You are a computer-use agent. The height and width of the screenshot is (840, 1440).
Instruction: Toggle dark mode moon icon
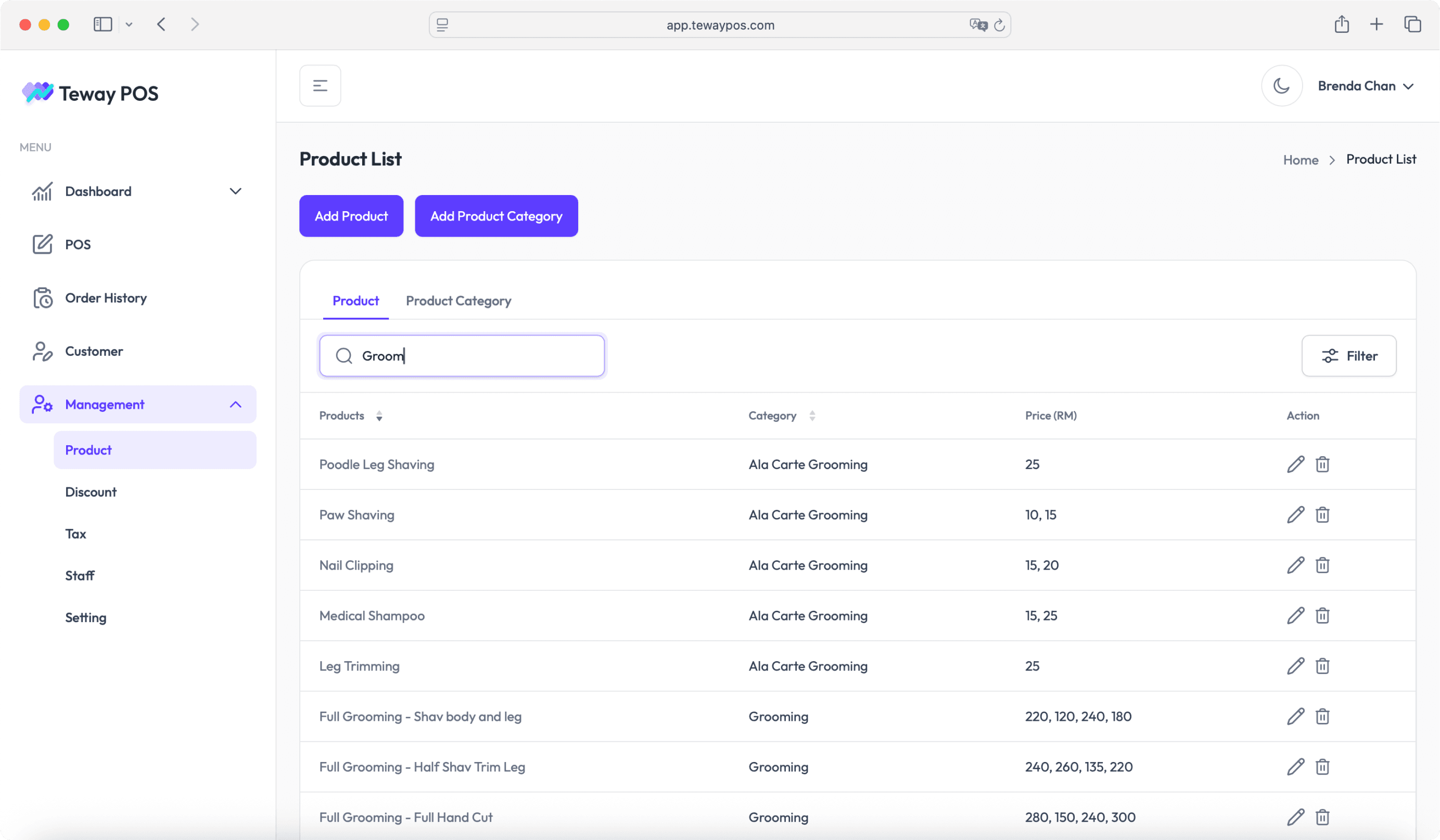pos(1281,86)
